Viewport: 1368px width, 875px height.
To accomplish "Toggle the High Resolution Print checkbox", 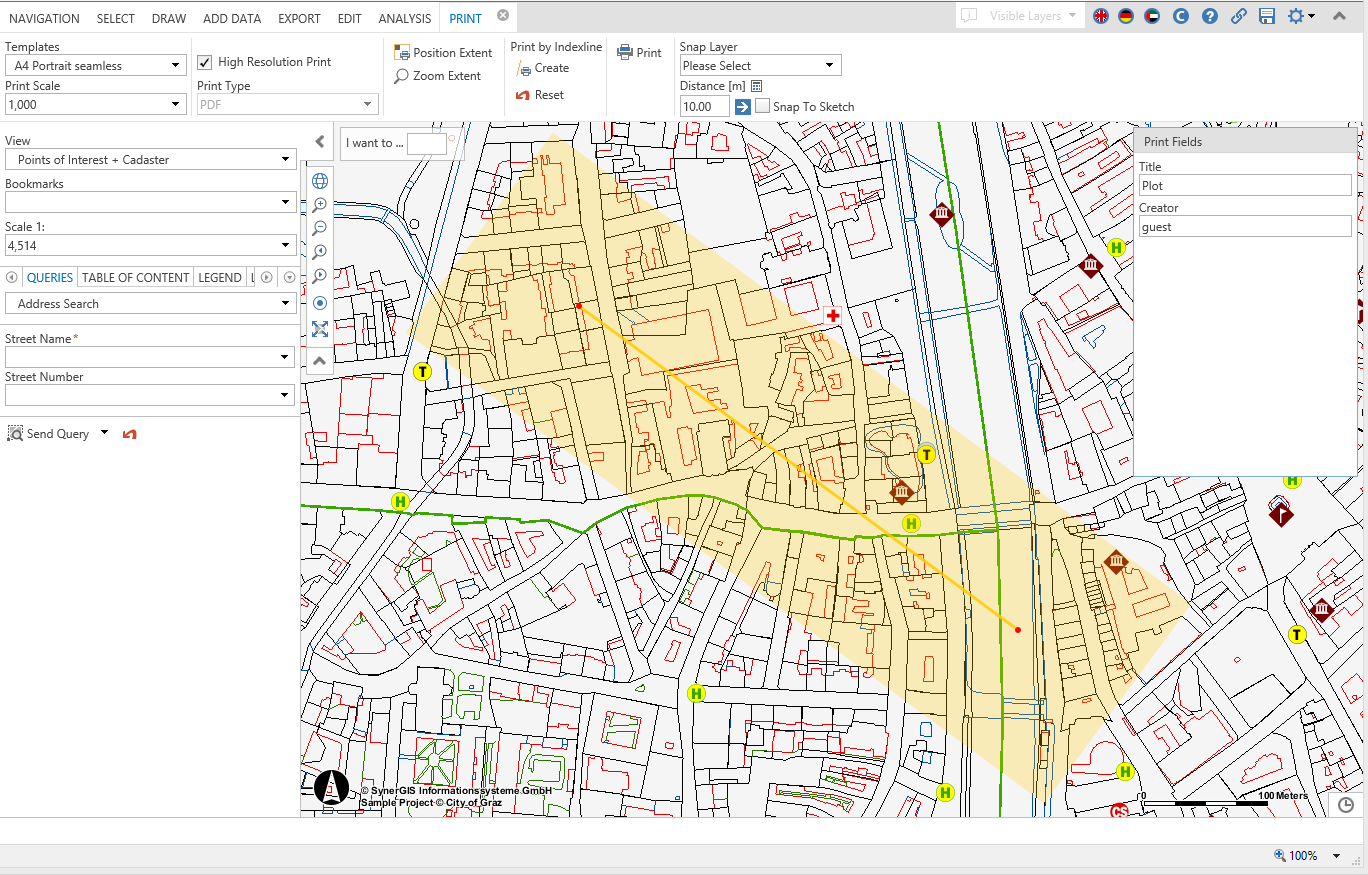I will click(205, 62).
